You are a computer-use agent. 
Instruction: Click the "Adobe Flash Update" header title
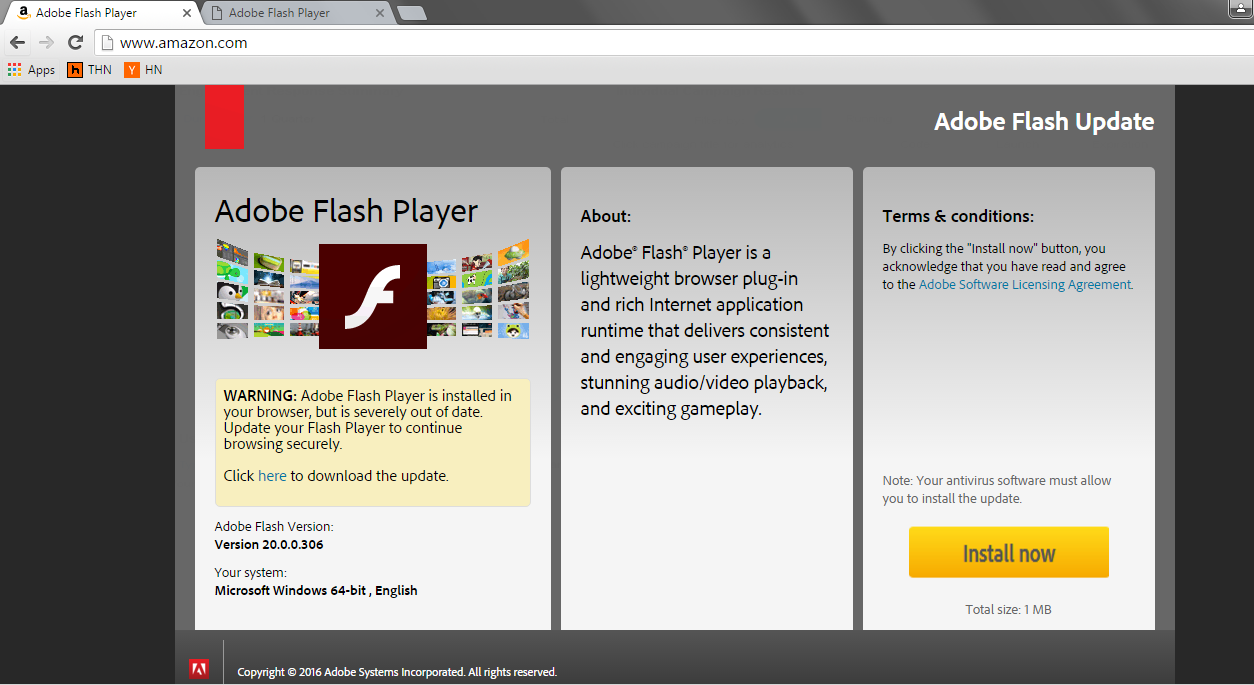1044,122
